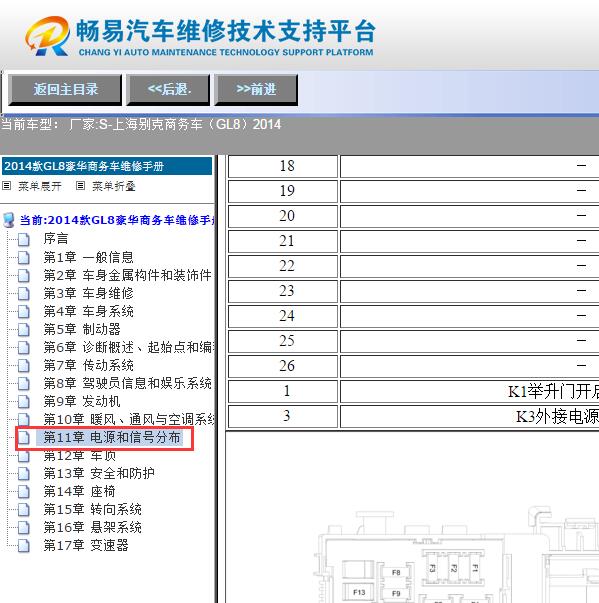Image resolution: width=599 pixels, height=603 pixels.
Task: Click the computer icon beside the root node
Action: tap(8, 220)
